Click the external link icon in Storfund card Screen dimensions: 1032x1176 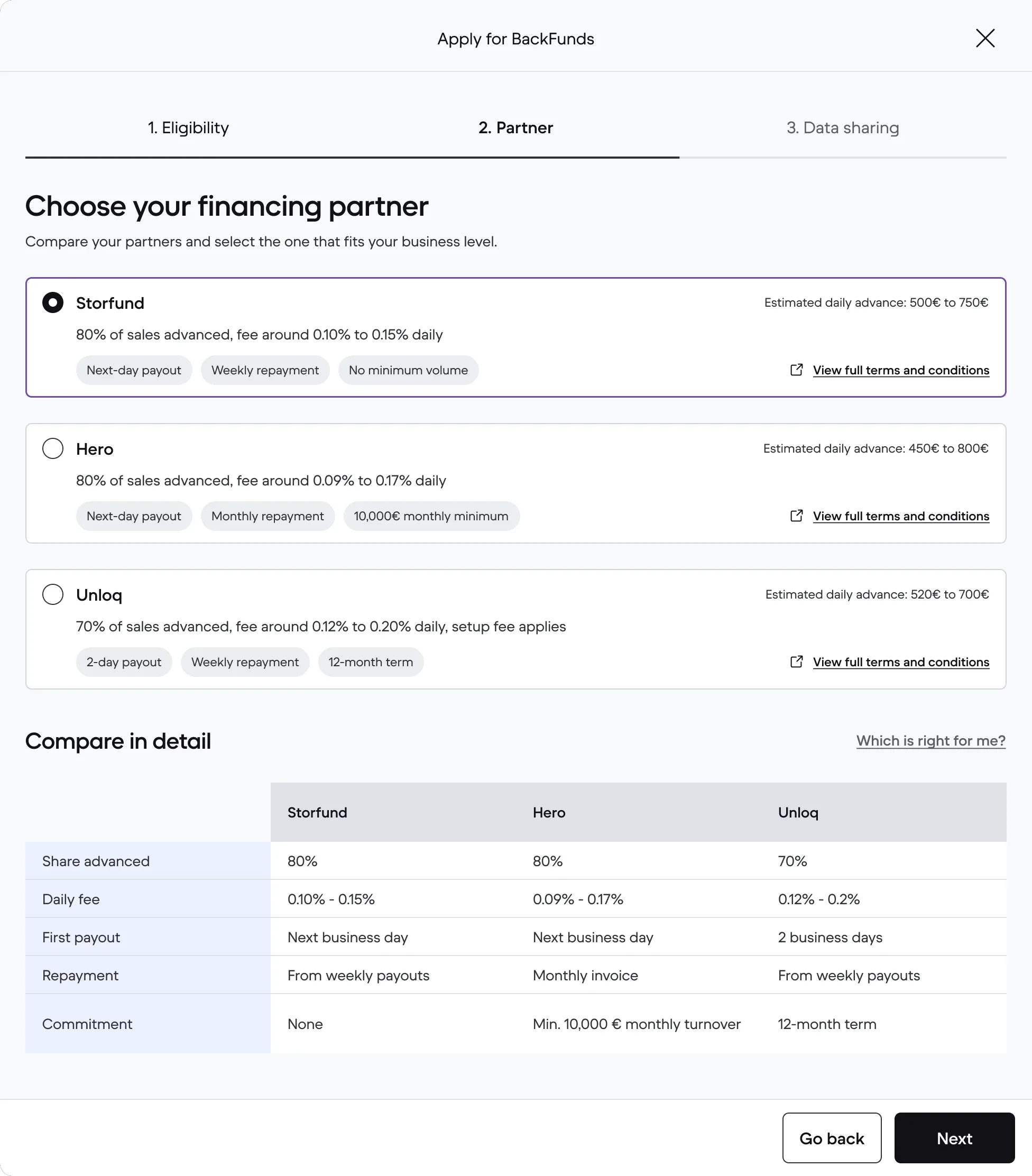[796, 370]
